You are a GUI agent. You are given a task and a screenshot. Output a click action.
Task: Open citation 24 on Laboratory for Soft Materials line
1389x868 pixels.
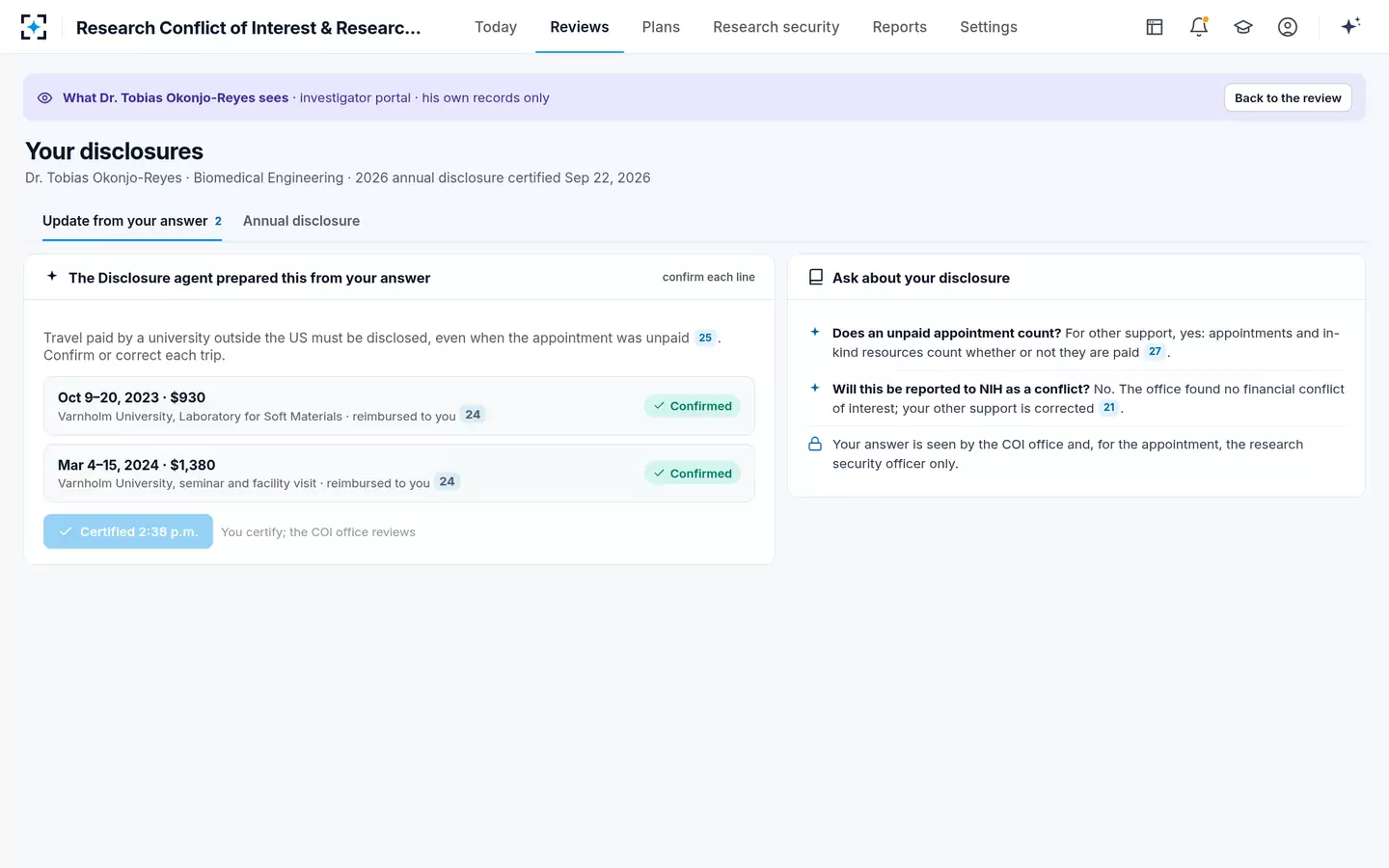pyautogui.click(x=473, y=415)
